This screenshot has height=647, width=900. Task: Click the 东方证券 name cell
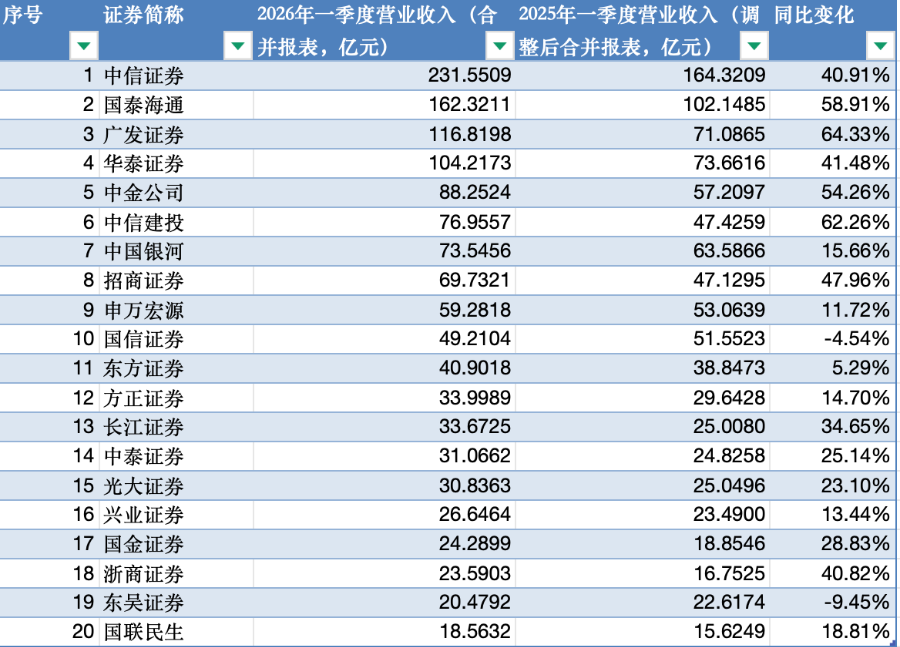coord(144,369)
